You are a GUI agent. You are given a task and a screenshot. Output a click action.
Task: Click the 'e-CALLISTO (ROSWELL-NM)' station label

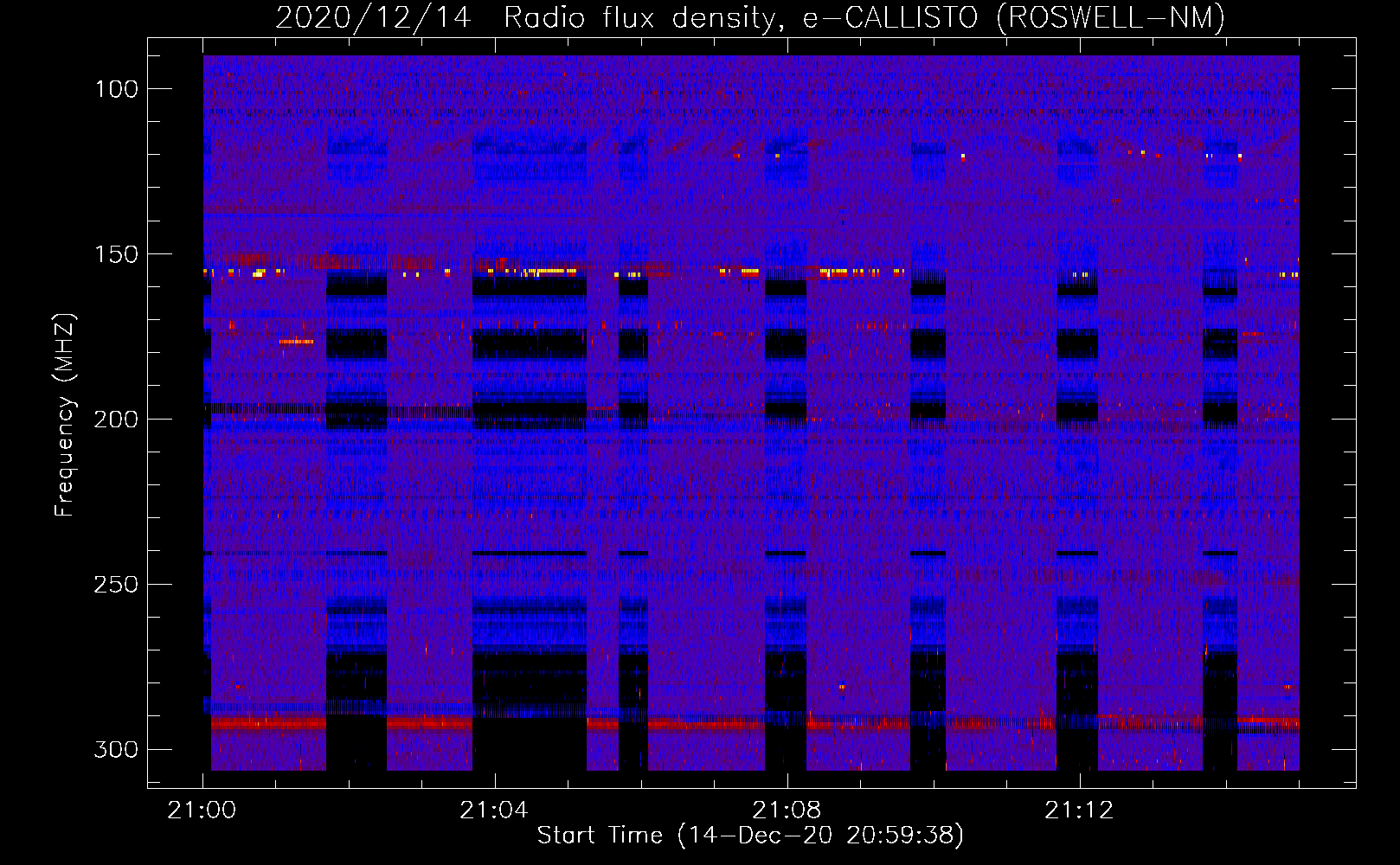[1014, 18]
